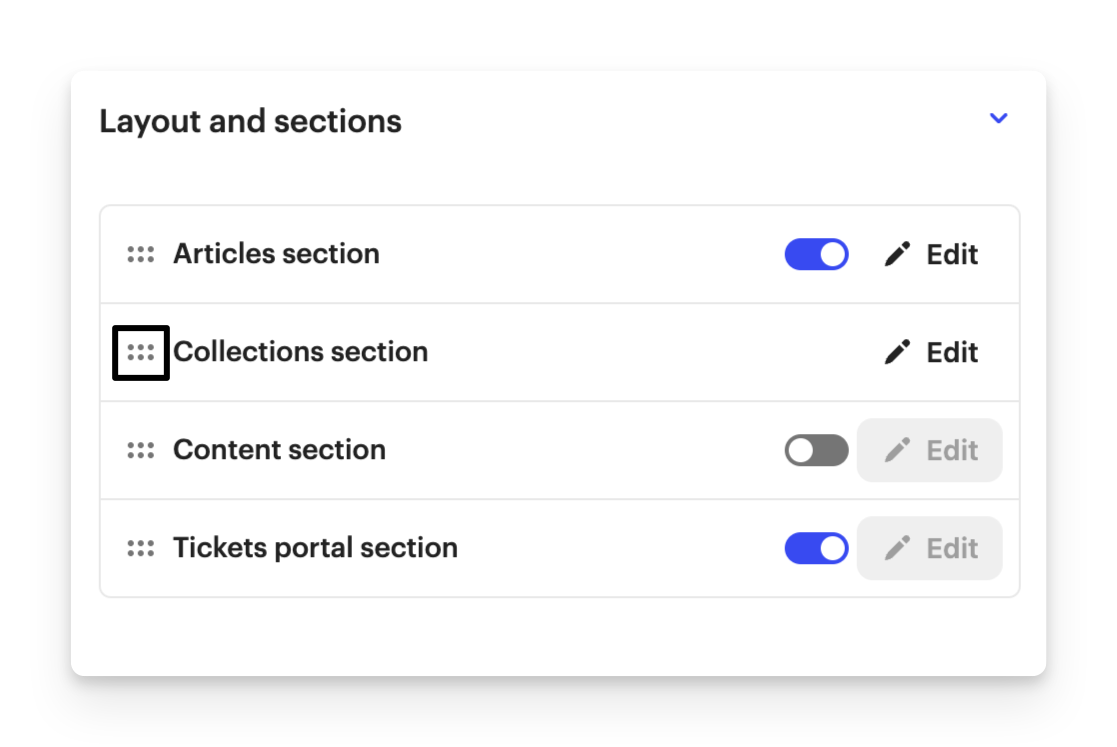The height and width of the screenshot is (747, 1117).
Task: Click the Edit text for Content section
Action: pos(952,450)
